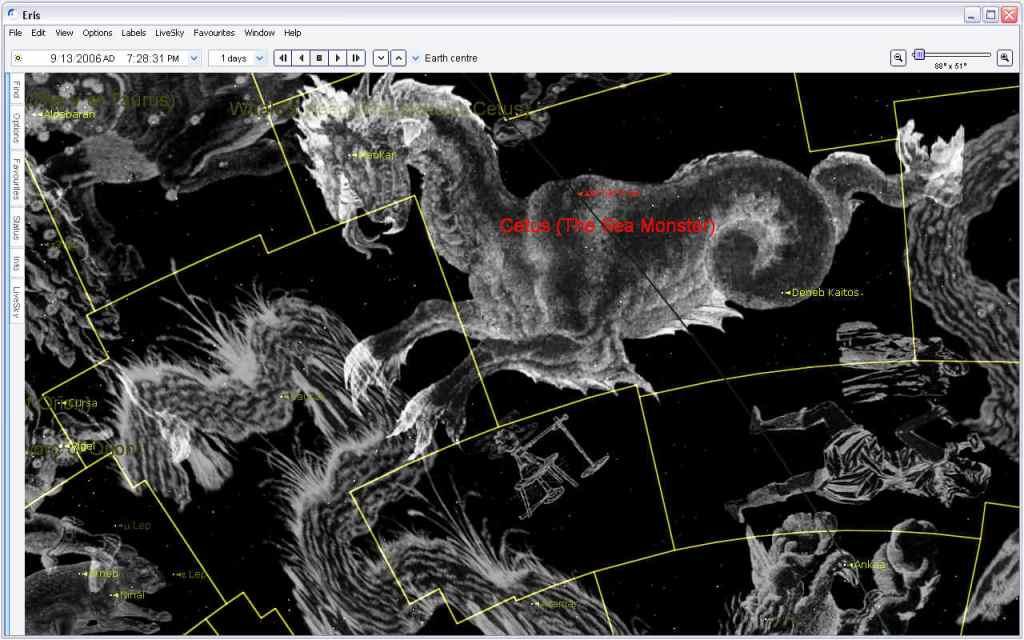
Task: Select the Deneb Kaitos star label
Action: pyautogui.click(x=825, y=293)
